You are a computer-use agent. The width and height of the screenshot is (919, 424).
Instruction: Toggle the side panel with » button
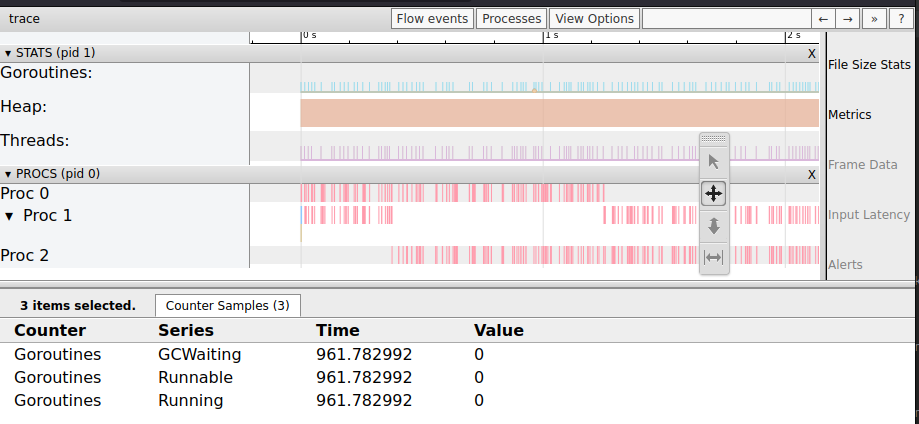[x=874, y=19]
